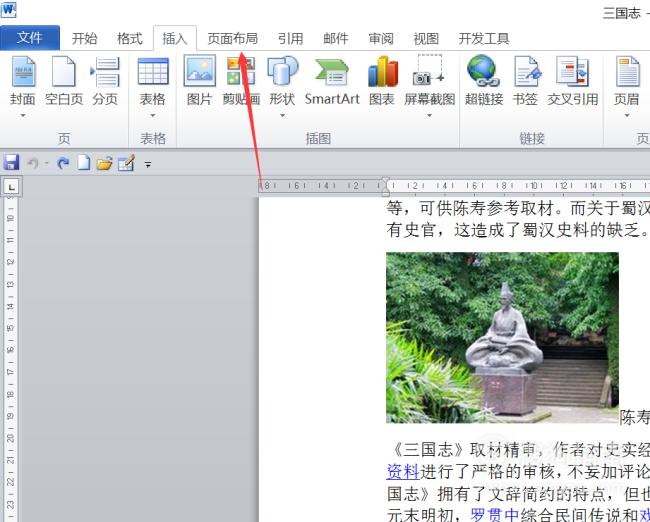Redo the last action
This screenshot has width=650, height=522.
click(63, 163)
